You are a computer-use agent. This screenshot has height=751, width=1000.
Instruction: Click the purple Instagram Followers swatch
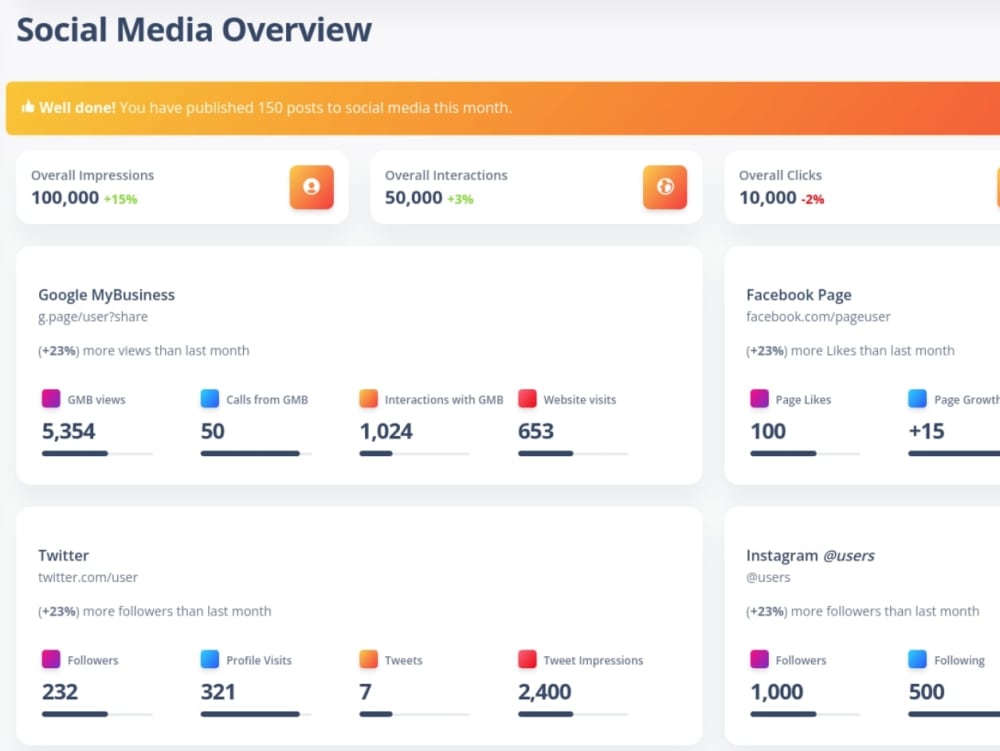point(759,659)
